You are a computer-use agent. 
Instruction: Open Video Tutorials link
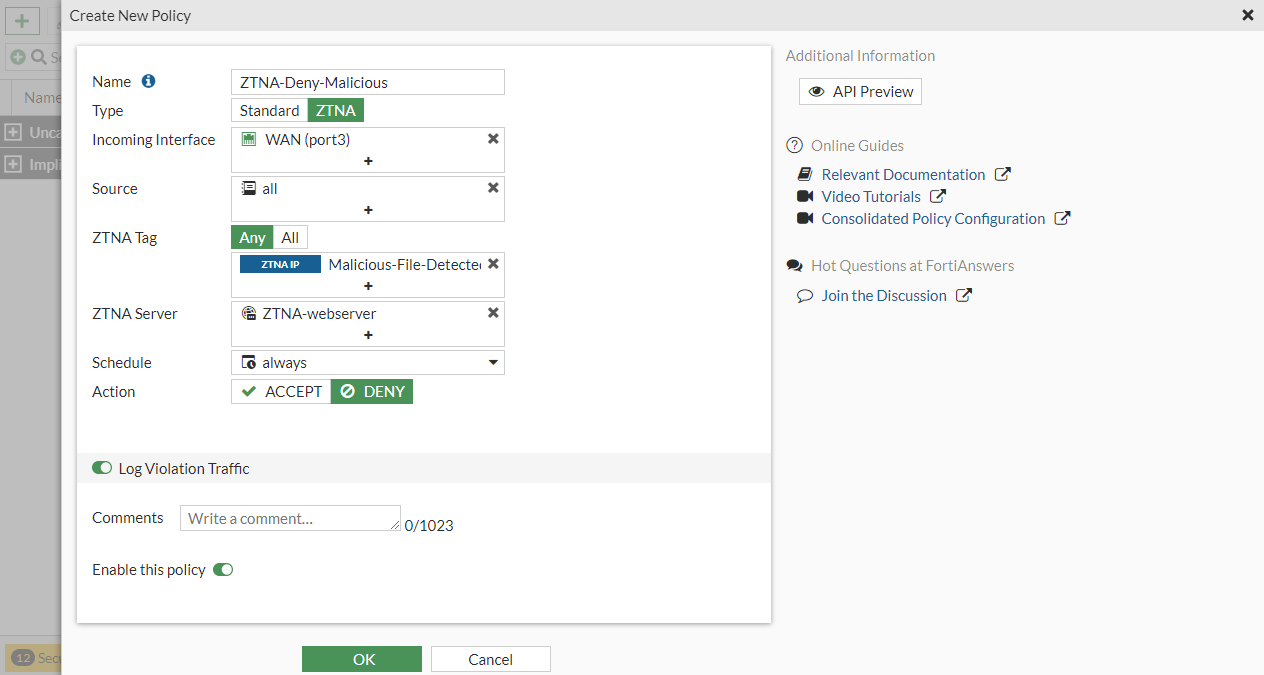point(871,196)
